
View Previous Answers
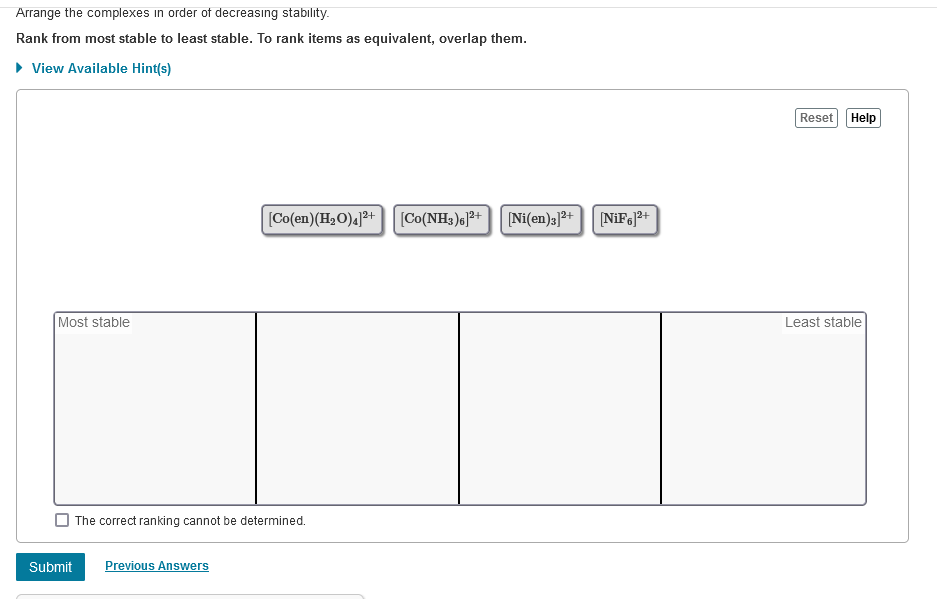click(x=156, y=565)
